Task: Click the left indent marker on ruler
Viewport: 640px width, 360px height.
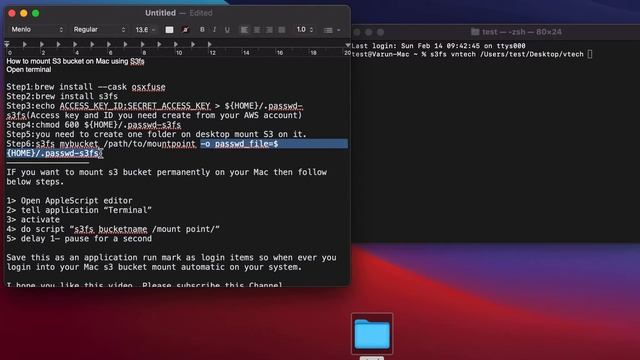Action: [7, 44]
